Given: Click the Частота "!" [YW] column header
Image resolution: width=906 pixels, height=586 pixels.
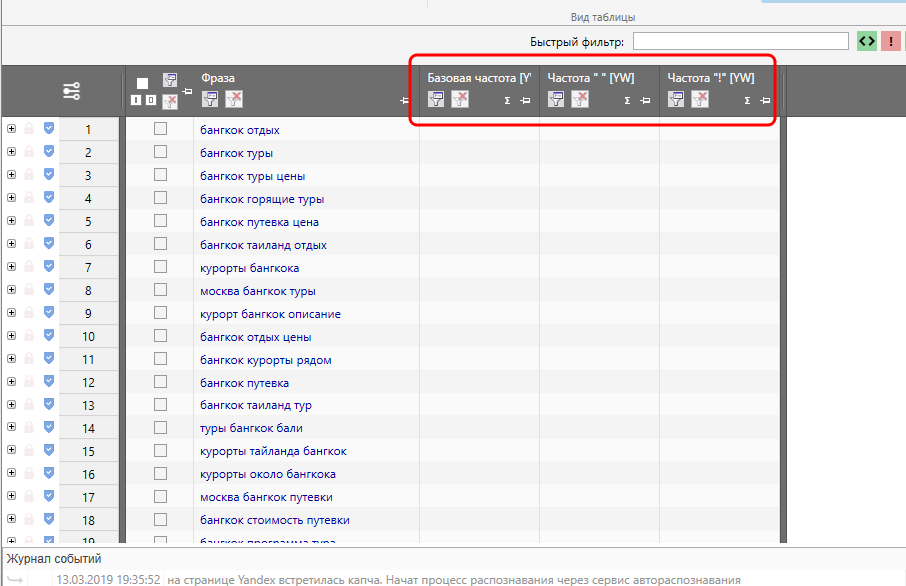Looking at the screenshot, I should pos(710,77).
